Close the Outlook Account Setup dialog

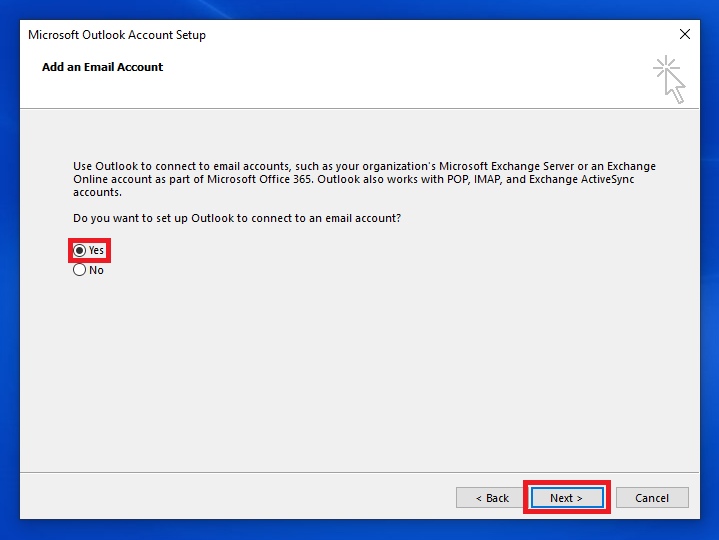click(684, 34)
